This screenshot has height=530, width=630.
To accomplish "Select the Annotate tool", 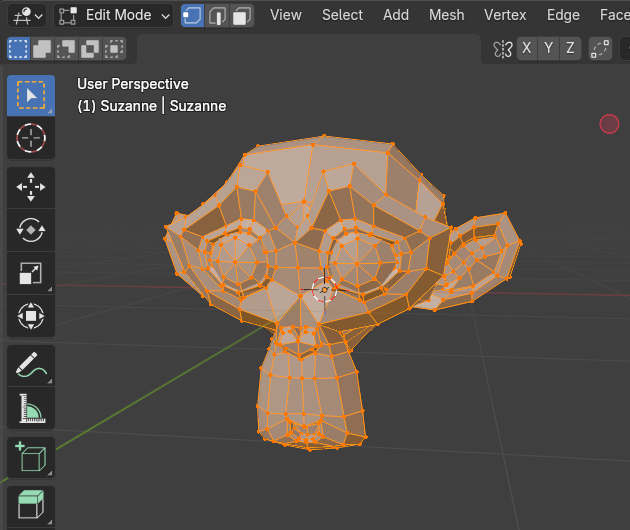I will (x=31, y=365).
